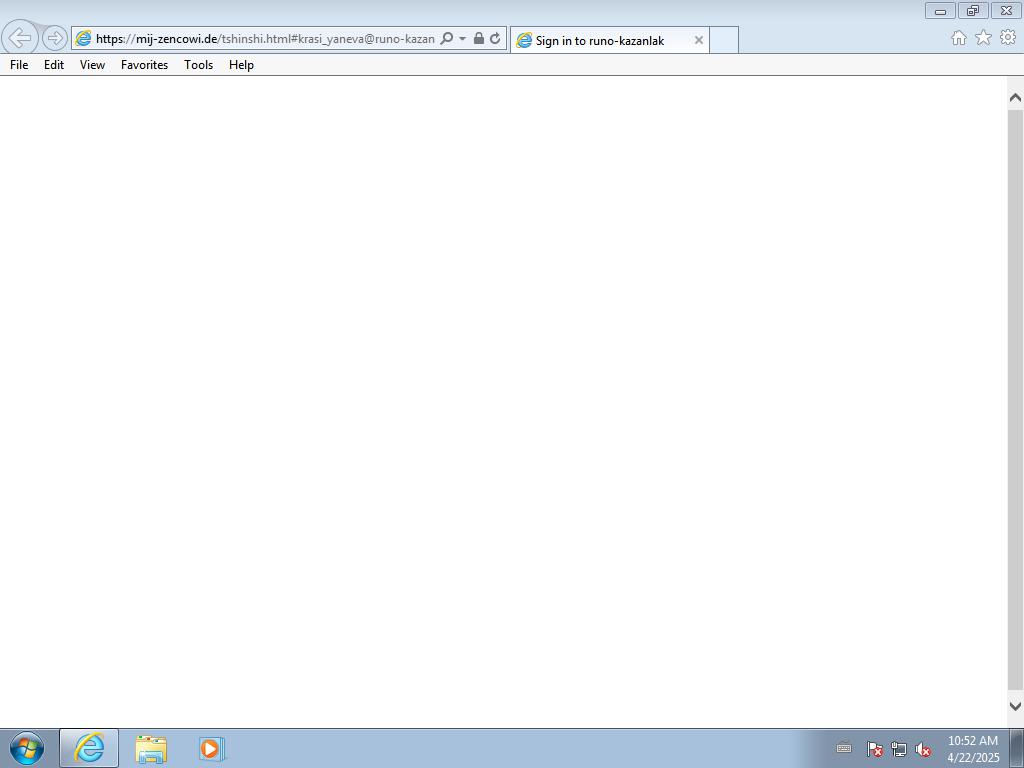Click the vertical scrollbar thumb
Image resolution: width=1024 pixels, height=768 pixels.
coord(1015,400)
